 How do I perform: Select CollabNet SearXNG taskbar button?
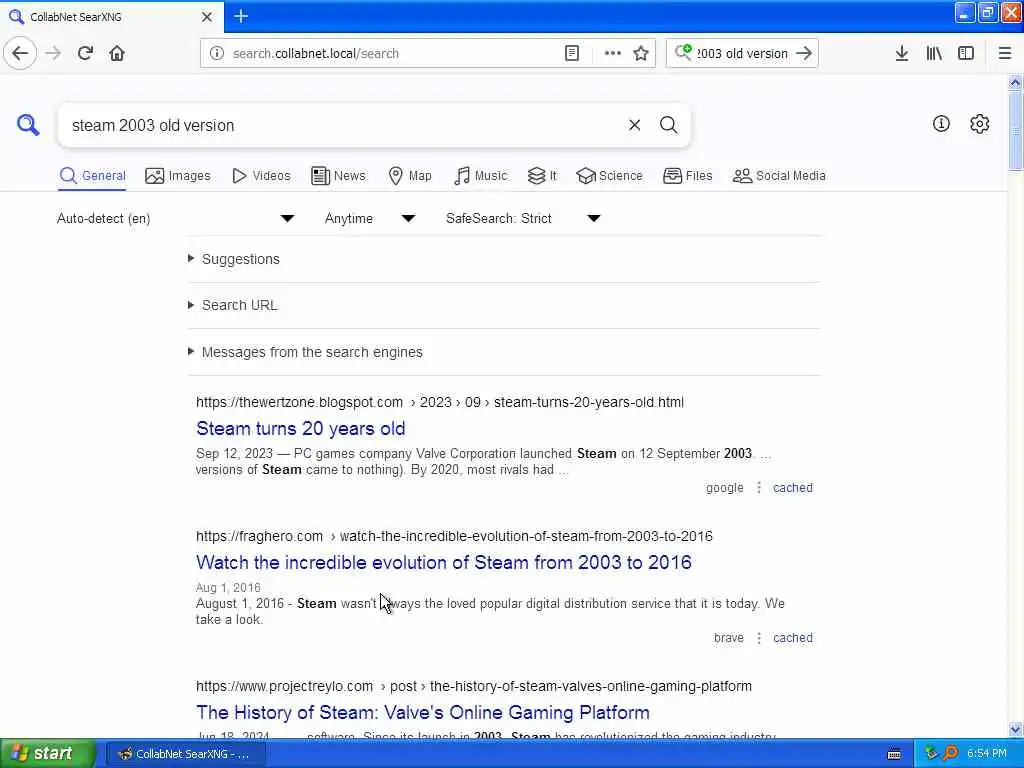[185, 754]
